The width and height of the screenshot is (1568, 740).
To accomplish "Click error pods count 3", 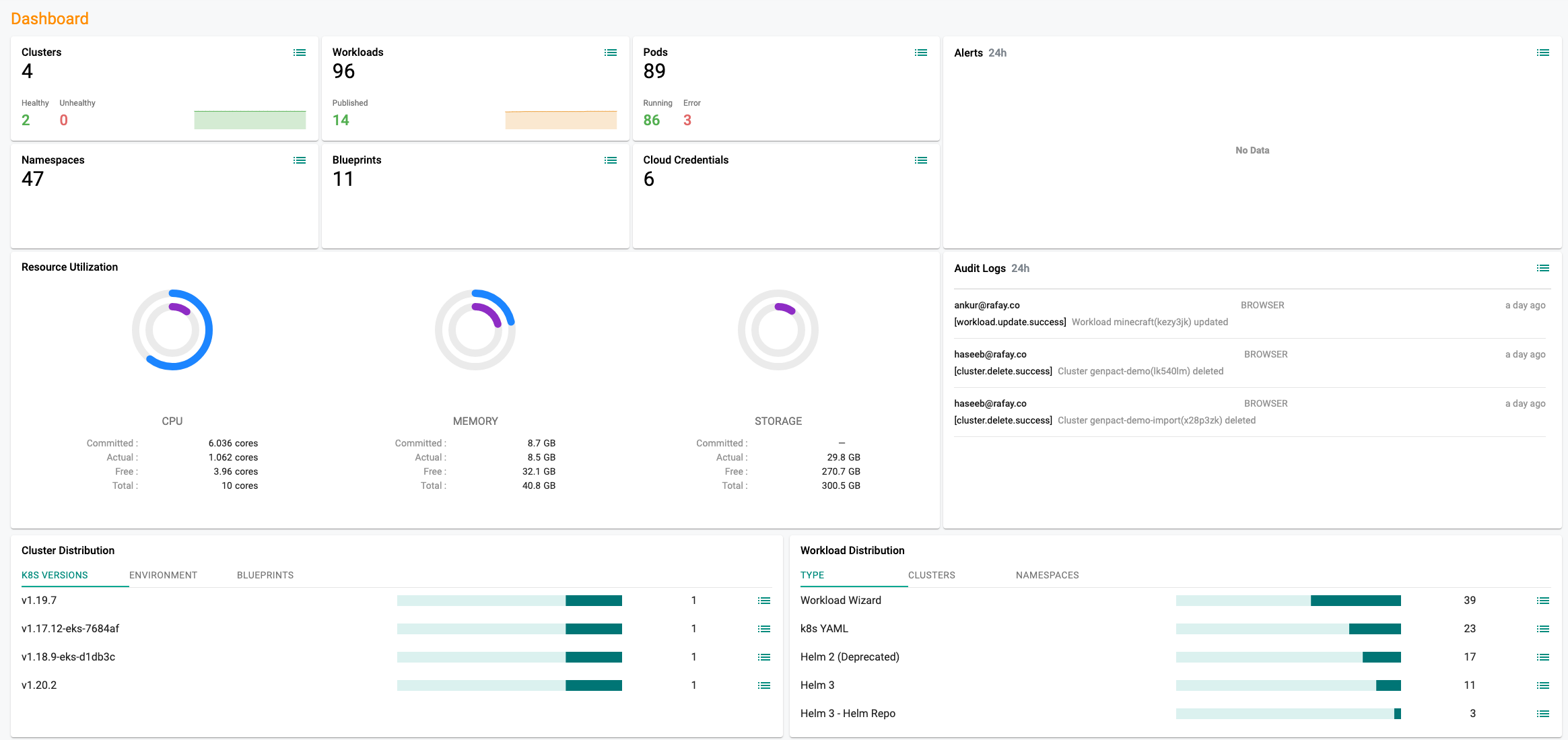I will (x=687, y=120).
